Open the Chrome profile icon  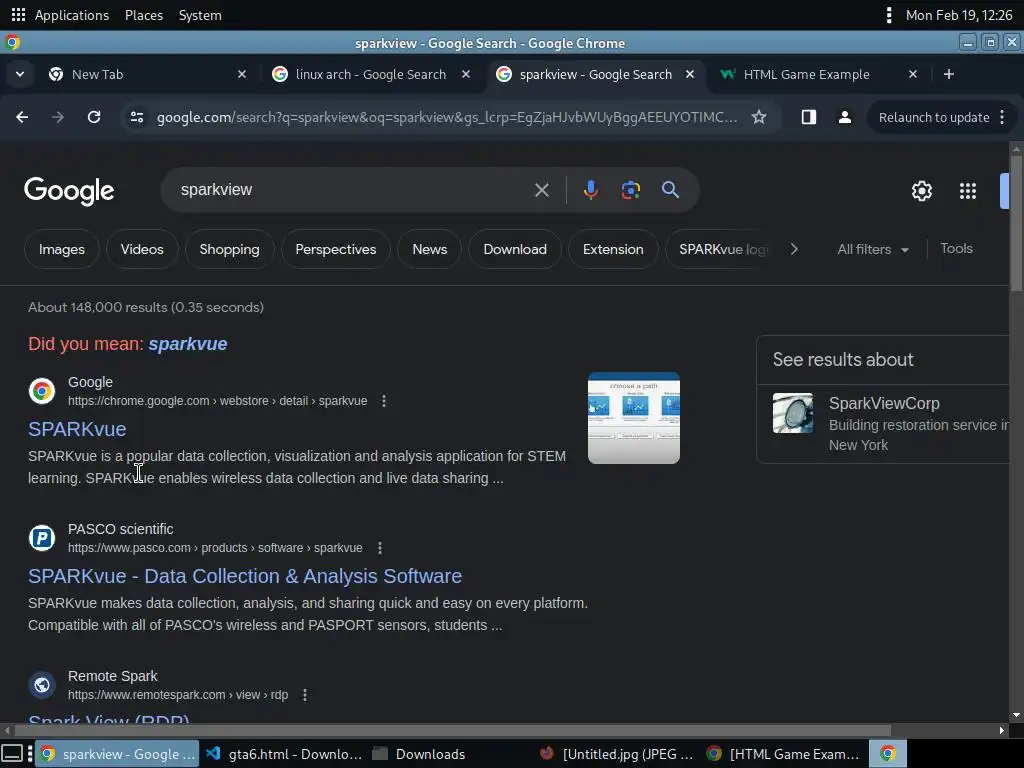coord(844,117)
